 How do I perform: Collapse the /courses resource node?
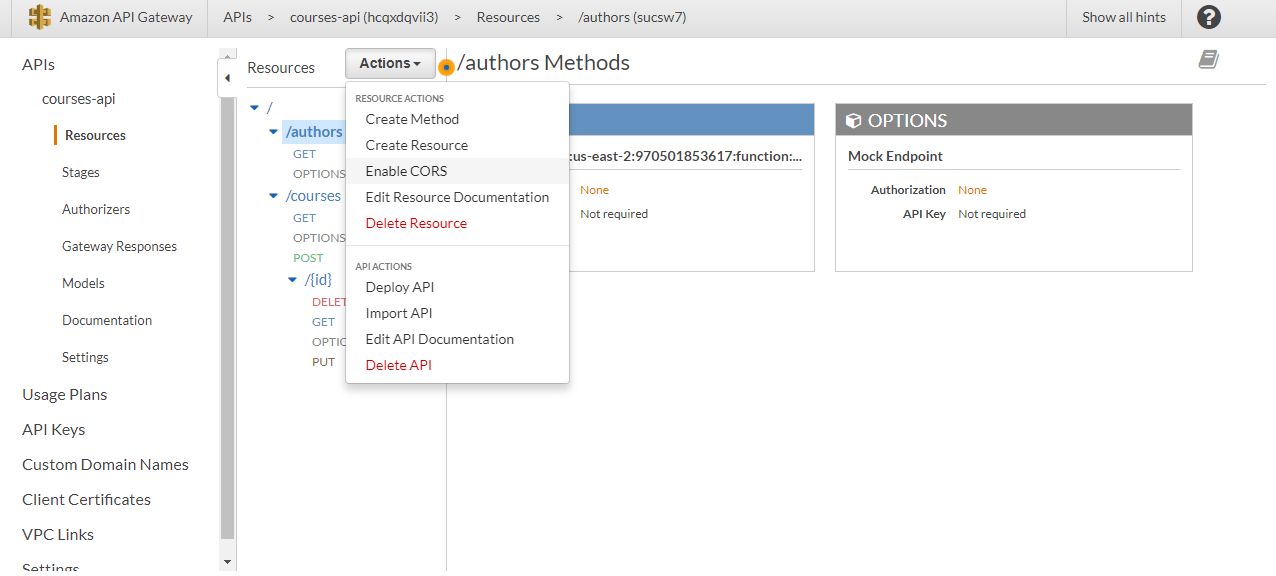273,196
